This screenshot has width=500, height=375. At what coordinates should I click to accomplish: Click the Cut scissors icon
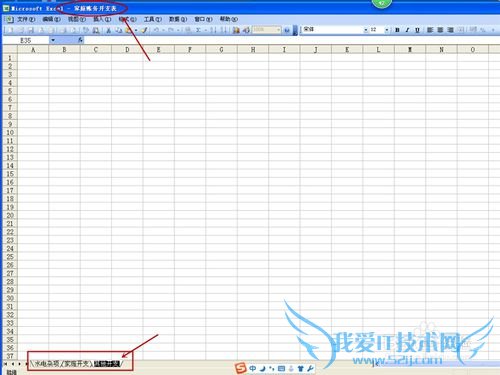click(108, 30)
